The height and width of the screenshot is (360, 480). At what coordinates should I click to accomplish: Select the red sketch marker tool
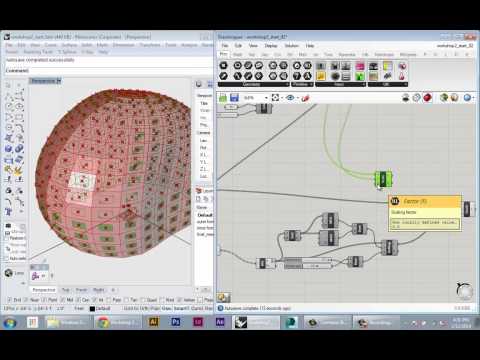[x=305, y=98]
